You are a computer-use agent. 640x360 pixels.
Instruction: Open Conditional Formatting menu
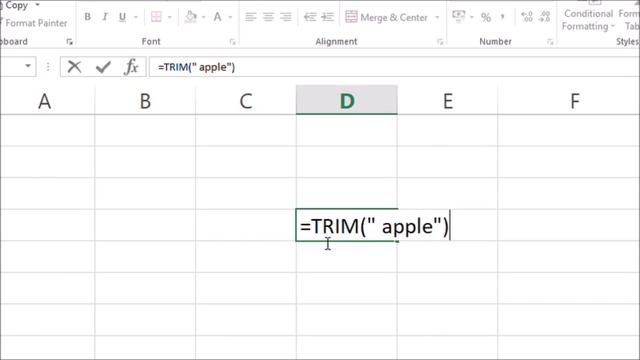pos(588,20)
